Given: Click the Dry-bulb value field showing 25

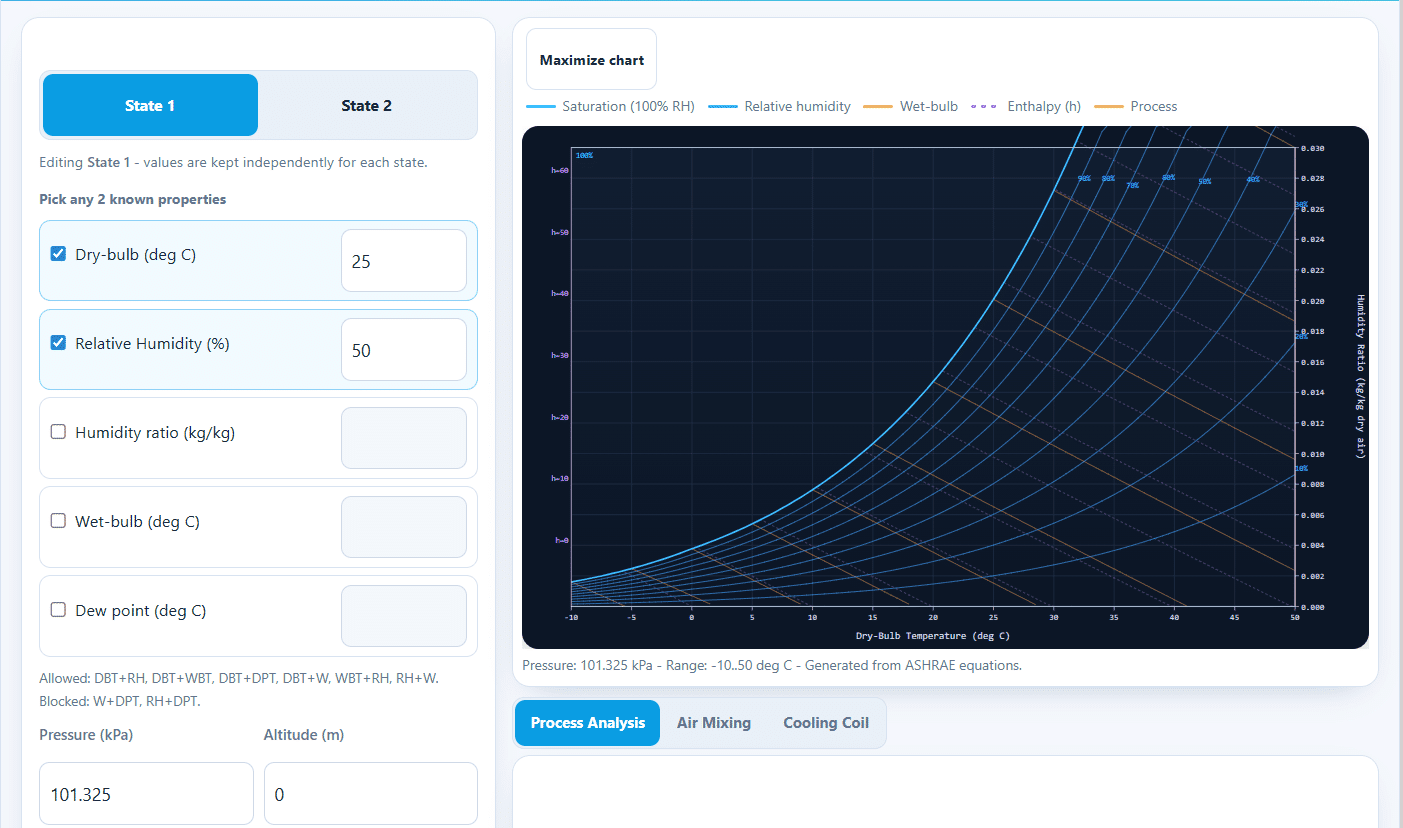Looking at the screenshot, I should 404,261.
